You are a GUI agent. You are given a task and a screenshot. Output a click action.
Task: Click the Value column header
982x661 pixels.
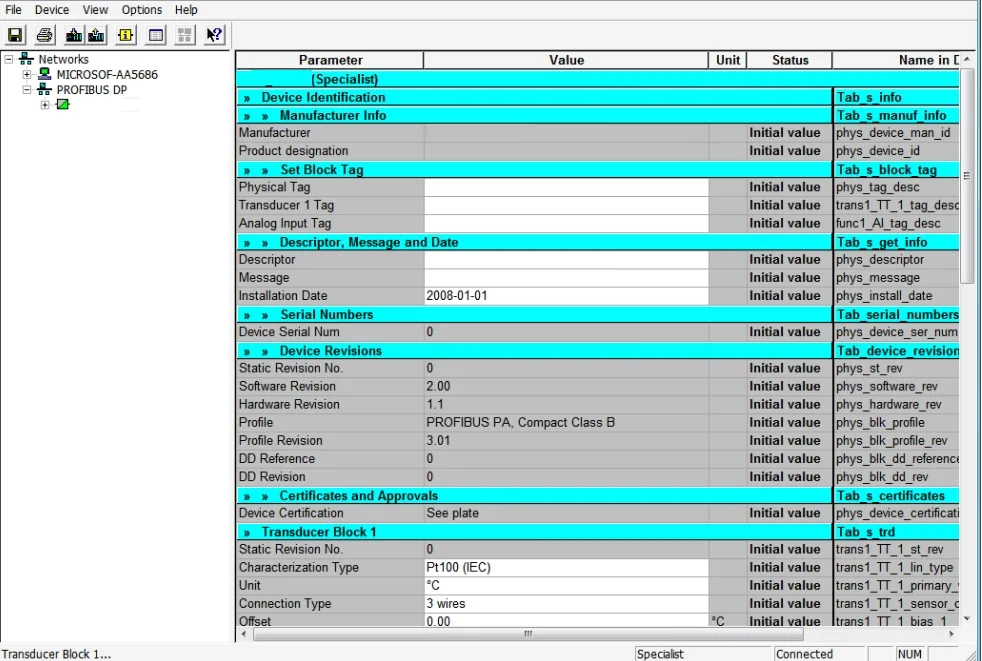click(x=566, y=60)
